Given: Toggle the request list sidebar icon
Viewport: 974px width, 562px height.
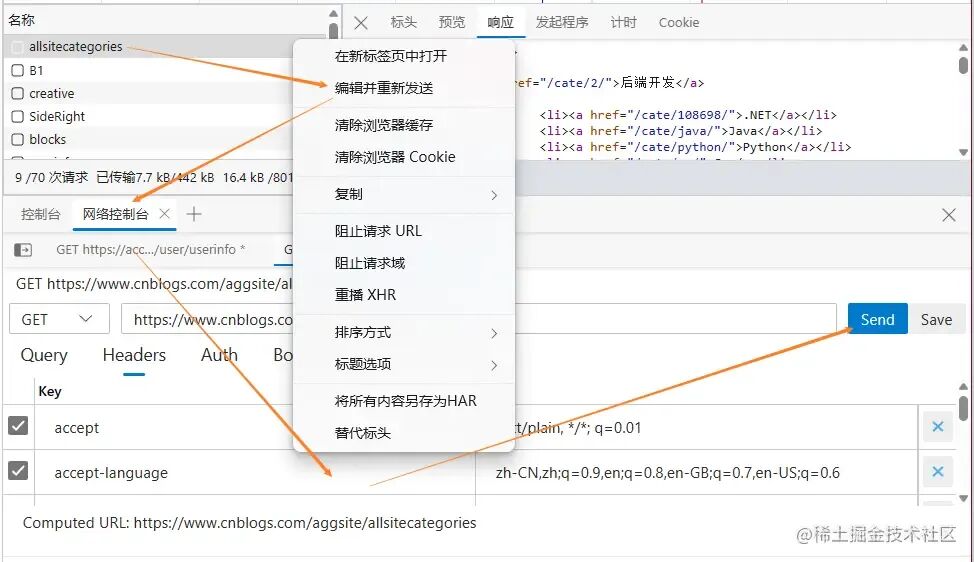Looking at the screenshot, I should (23, 250).
